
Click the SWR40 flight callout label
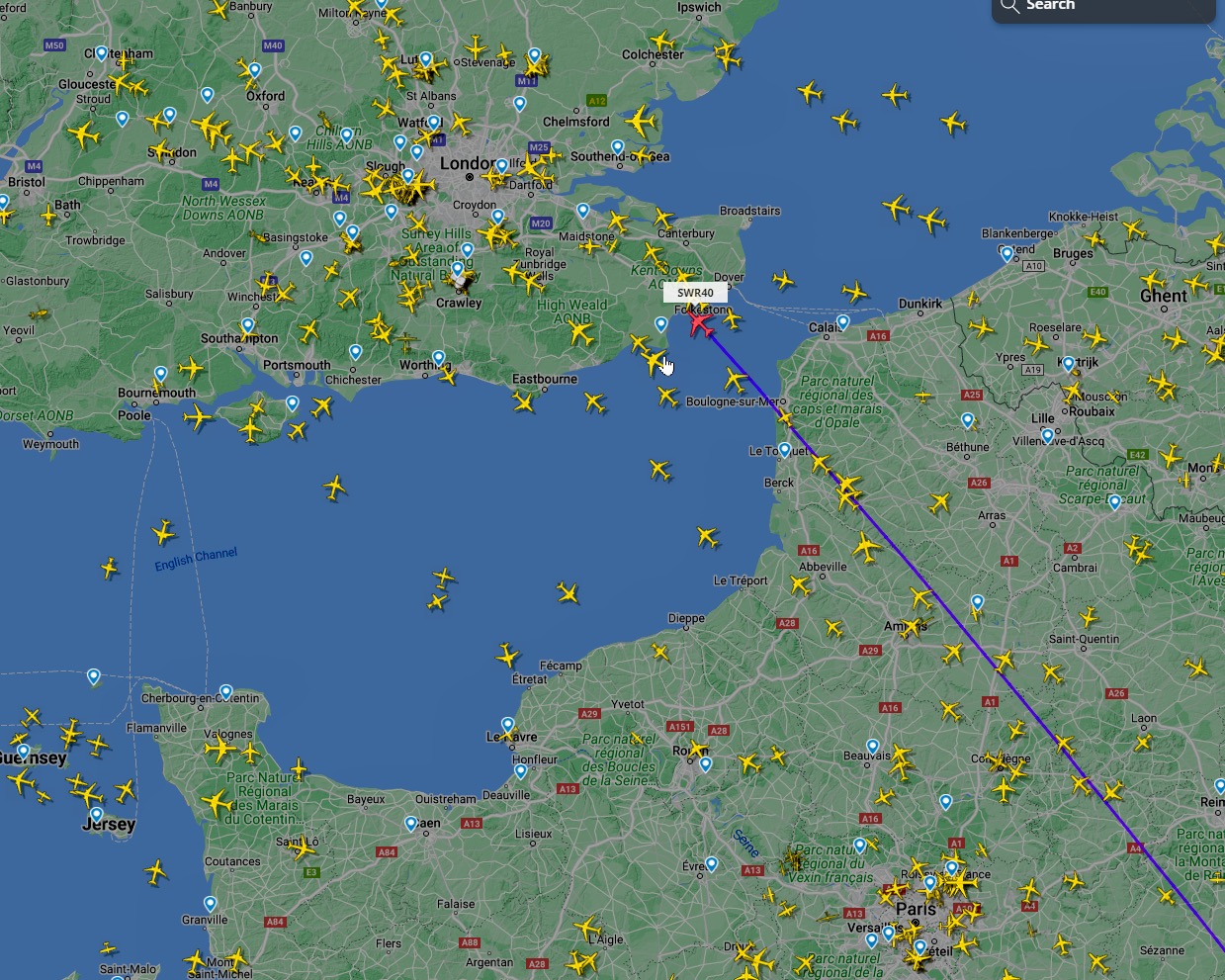[x=695, y=293]
